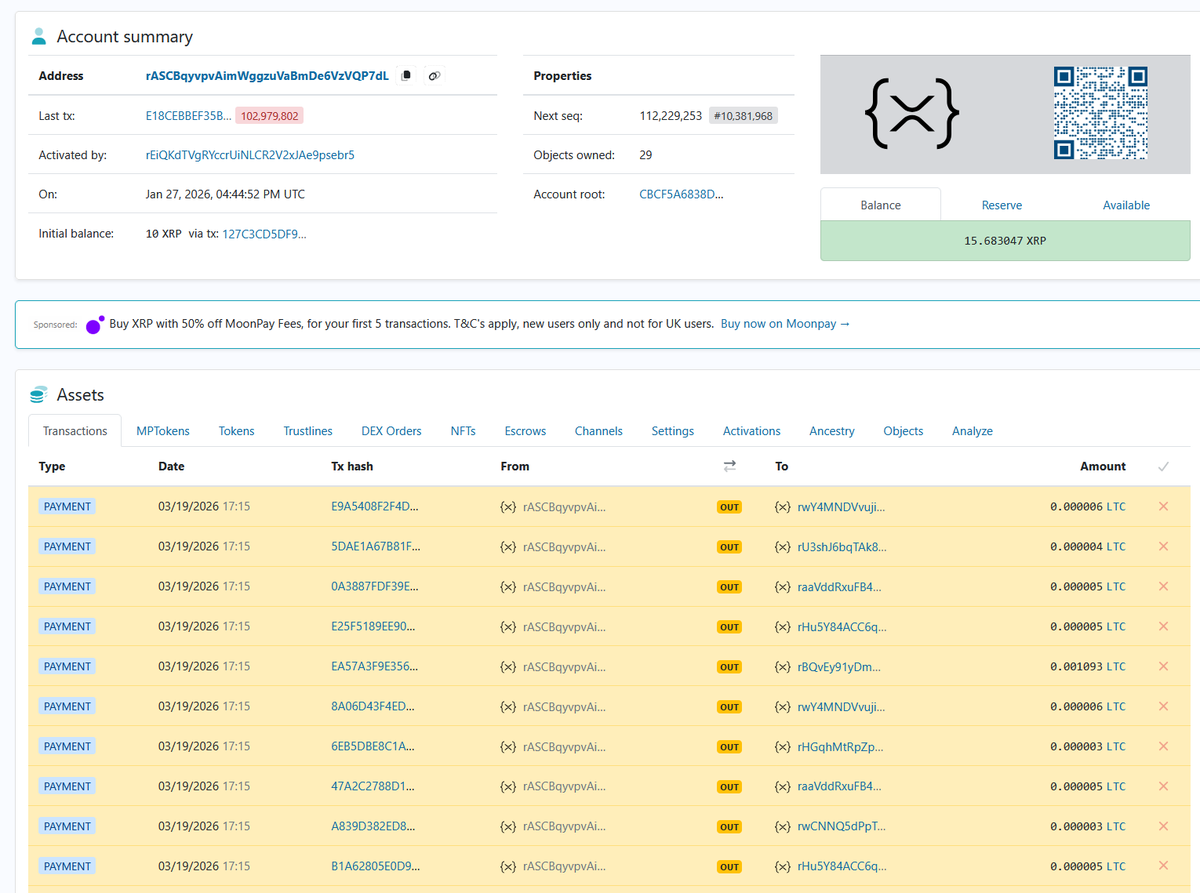
Task: Click the OUT badge in row EA57A3F9E356
Action: click(730, 667)
